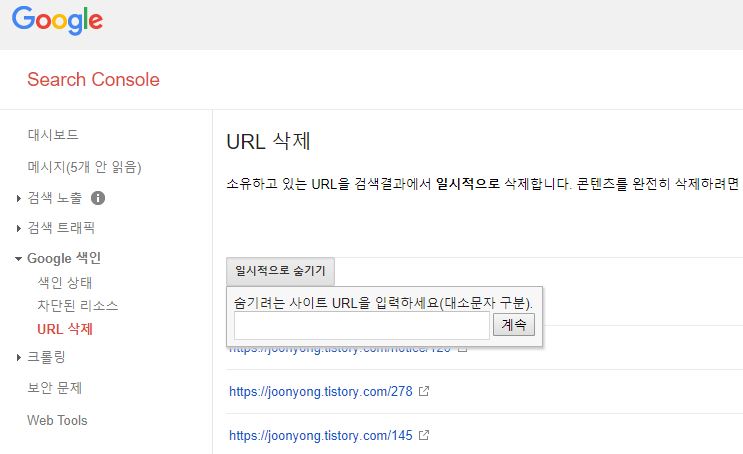Click external-link icon next to /278 URL

pyautogui.click(x=424, y=391)
